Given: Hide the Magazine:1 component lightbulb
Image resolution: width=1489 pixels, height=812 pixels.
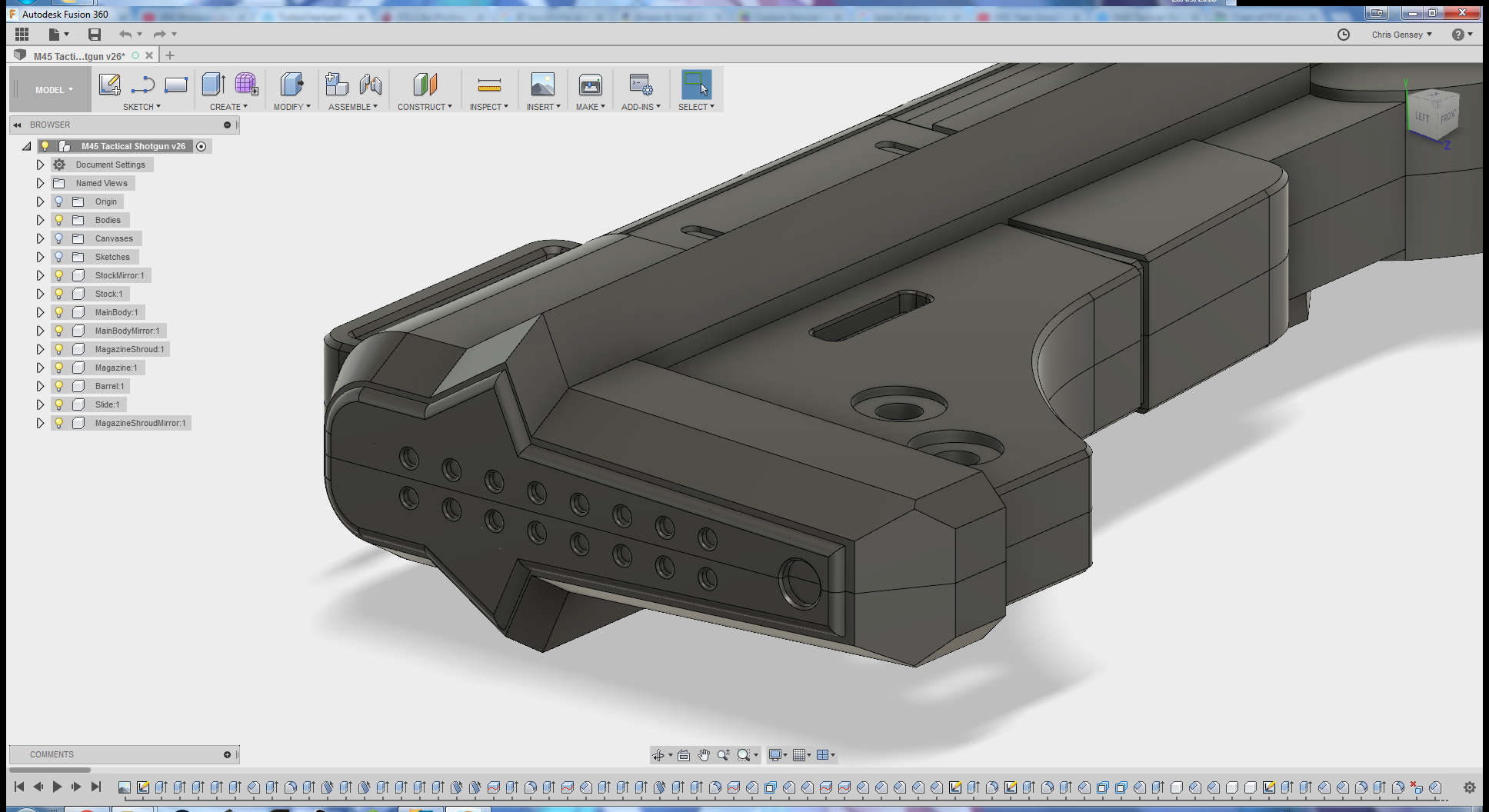Looking at the screenshot, I should pyautogui.click(x=60, y=368).
